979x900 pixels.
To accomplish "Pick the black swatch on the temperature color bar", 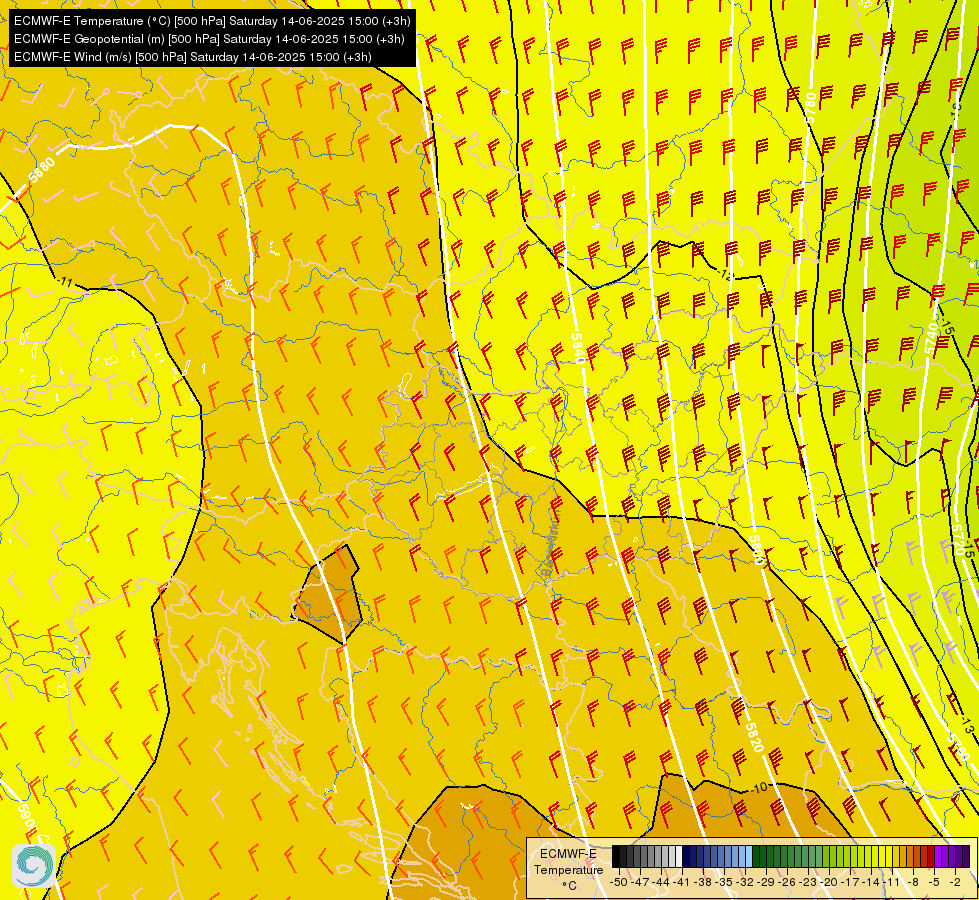I will click(x=616, y=857).
